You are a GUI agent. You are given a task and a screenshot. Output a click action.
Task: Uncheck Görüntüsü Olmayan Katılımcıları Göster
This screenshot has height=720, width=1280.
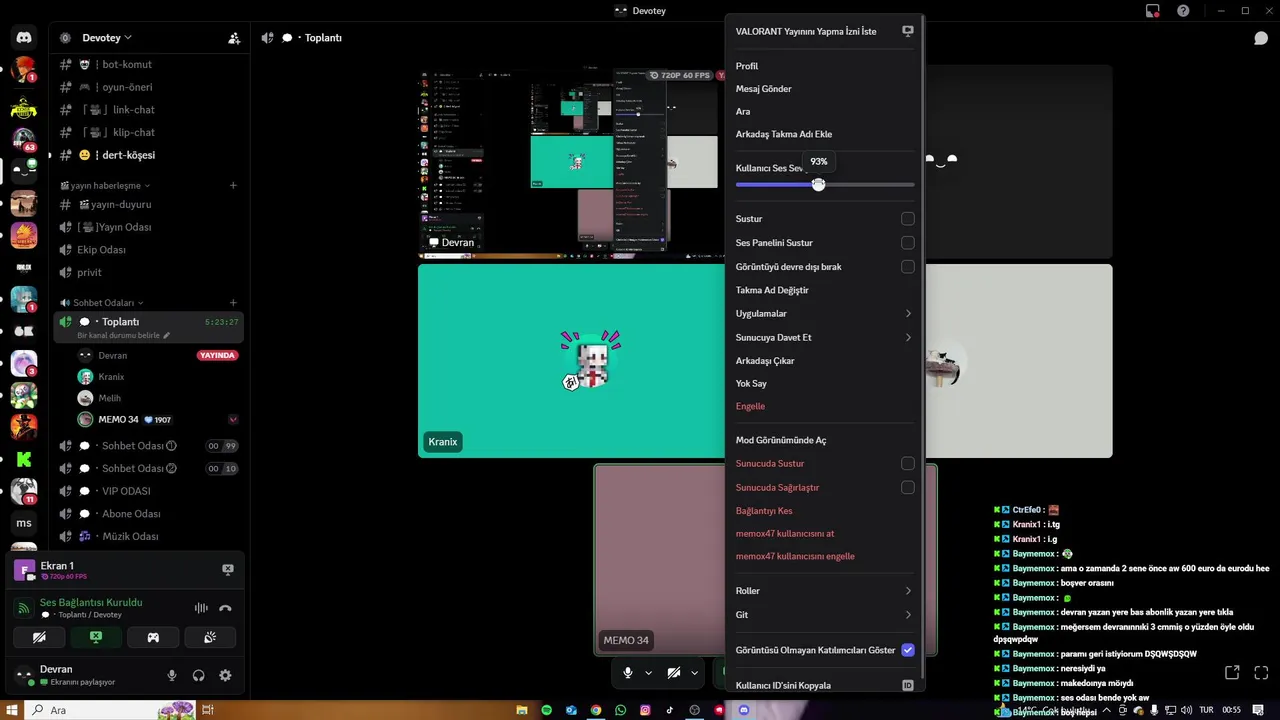coord(908,650)
